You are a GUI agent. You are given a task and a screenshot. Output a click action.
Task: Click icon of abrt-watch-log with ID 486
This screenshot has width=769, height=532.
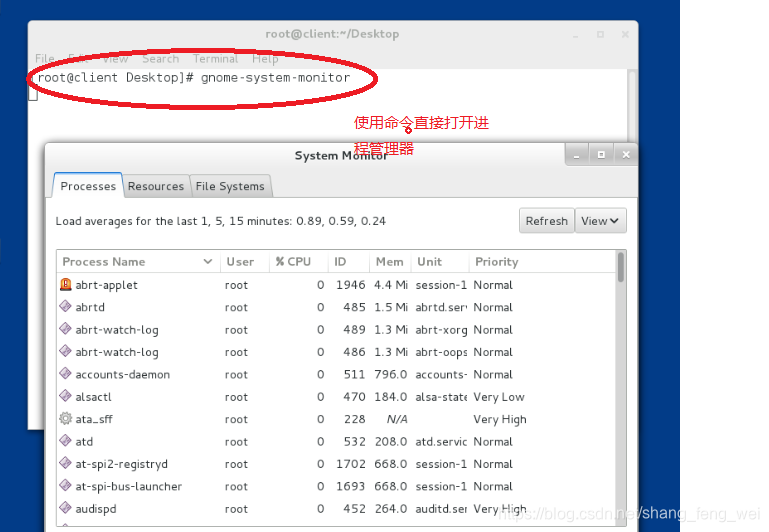coord(65,351)
